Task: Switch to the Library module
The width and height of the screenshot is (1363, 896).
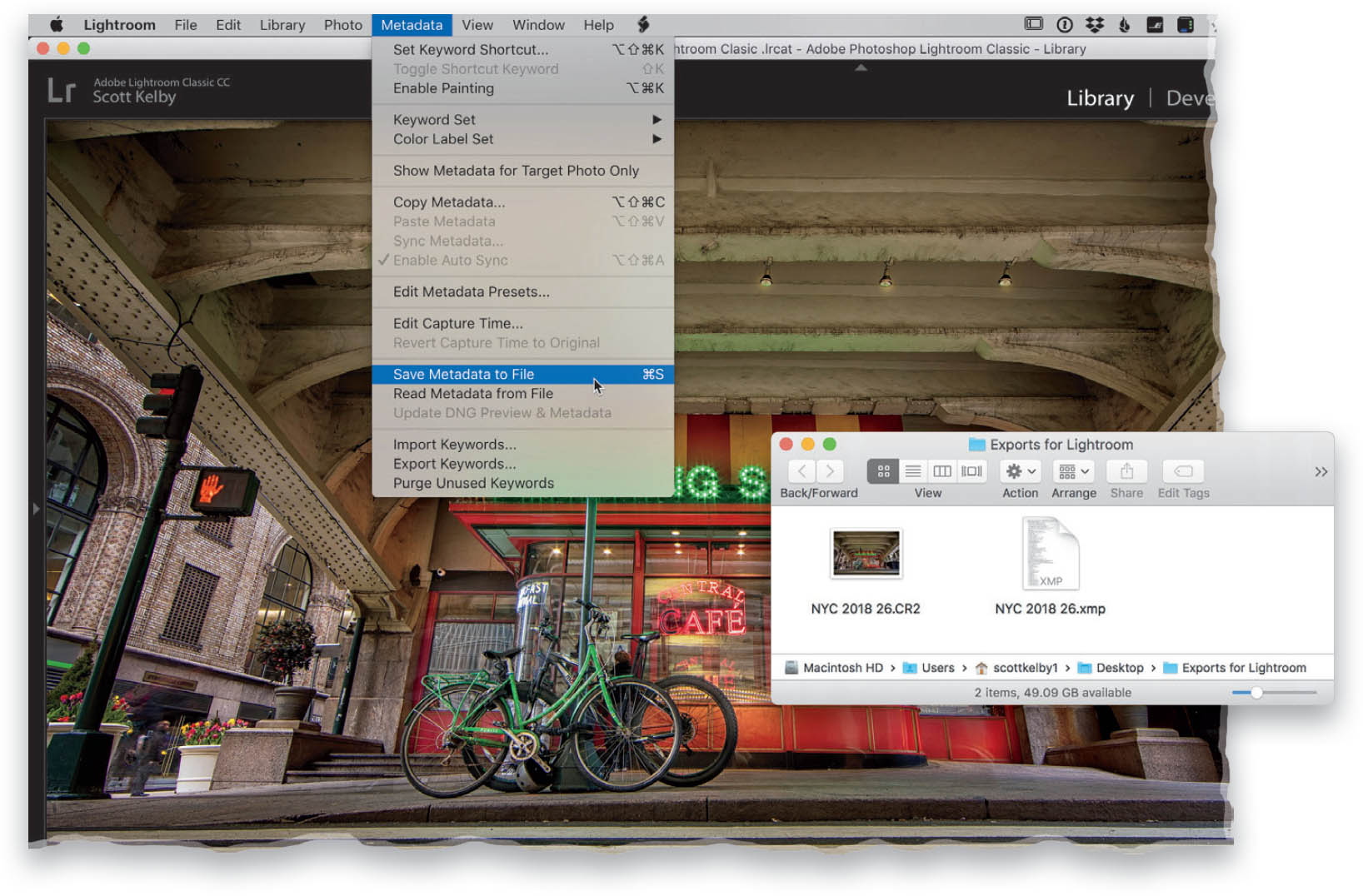Action: 1100,98
